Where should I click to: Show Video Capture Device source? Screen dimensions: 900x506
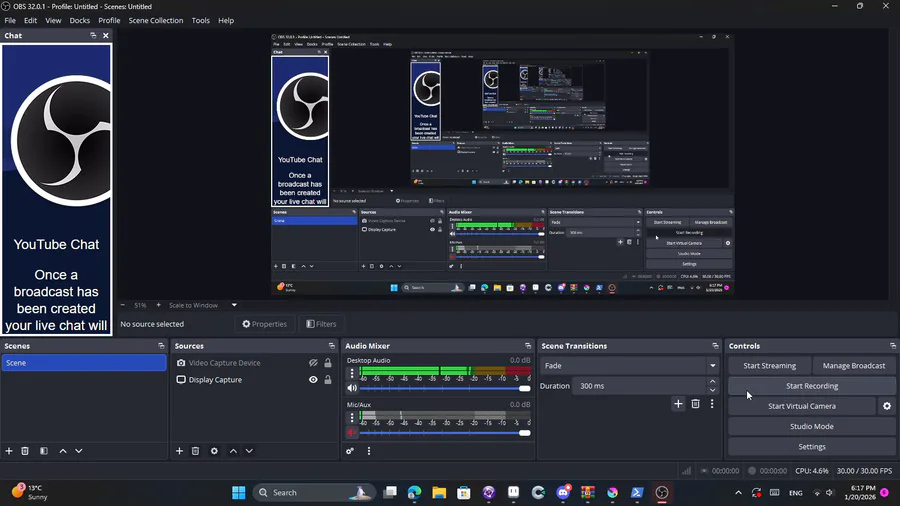point(313,363)
